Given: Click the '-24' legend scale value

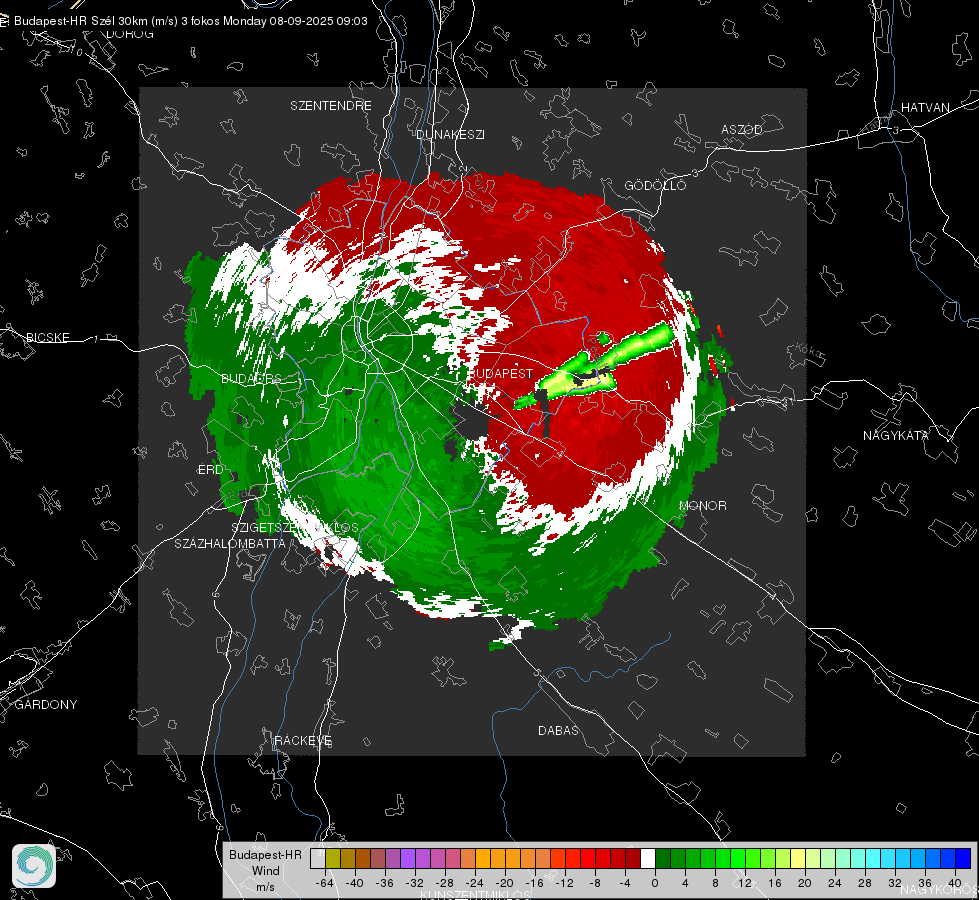Looking at the screenshot, I should 475,883.
